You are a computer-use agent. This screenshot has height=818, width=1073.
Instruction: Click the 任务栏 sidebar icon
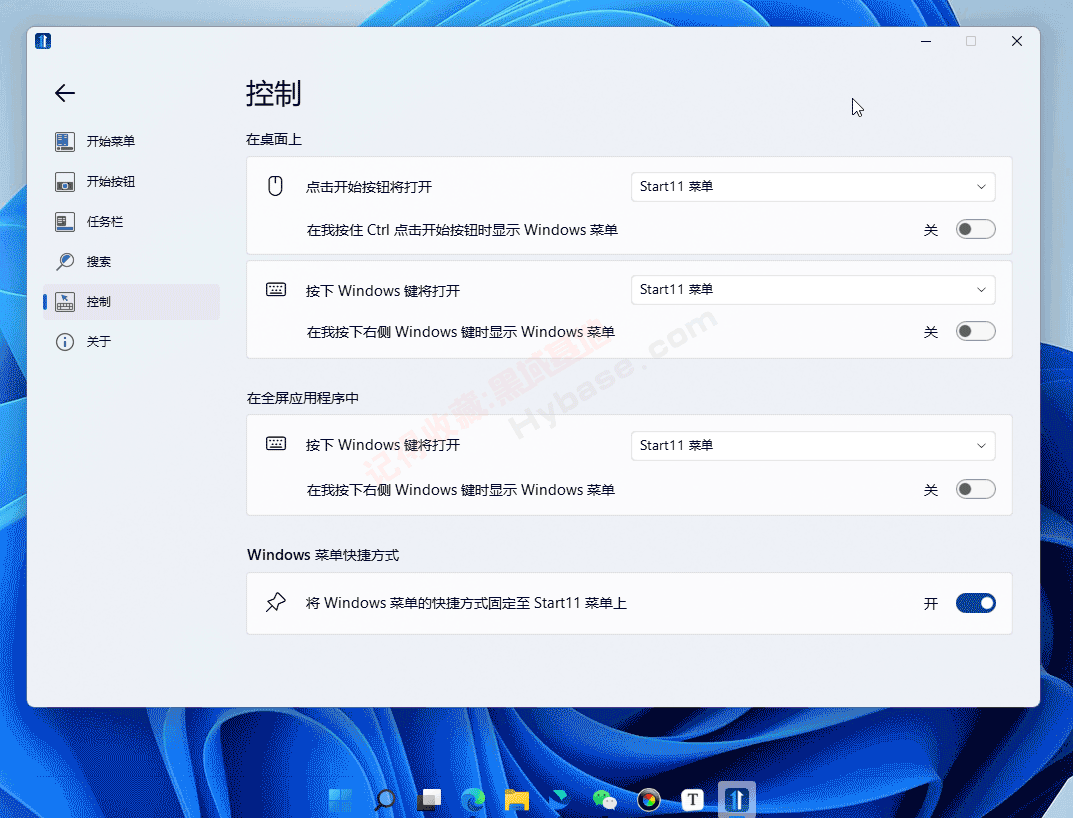click(x=64, y=221)
